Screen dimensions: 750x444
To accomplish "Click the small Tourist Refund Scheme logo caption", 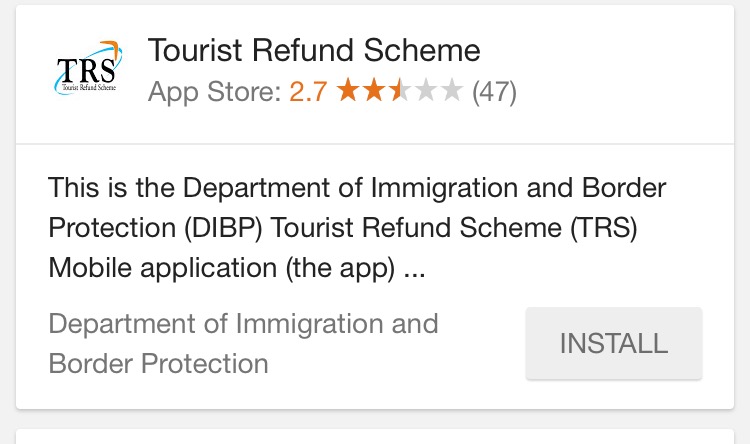I will click(89, 87).
